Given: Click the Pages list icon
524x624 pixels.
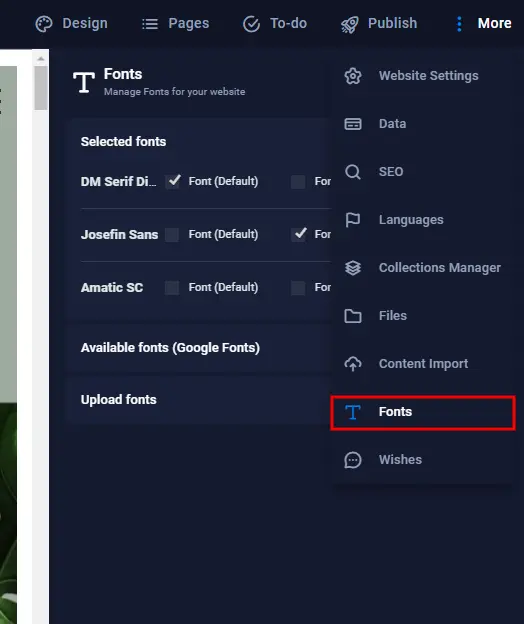Looking at the screenshot, I should [x=150, y=24].
